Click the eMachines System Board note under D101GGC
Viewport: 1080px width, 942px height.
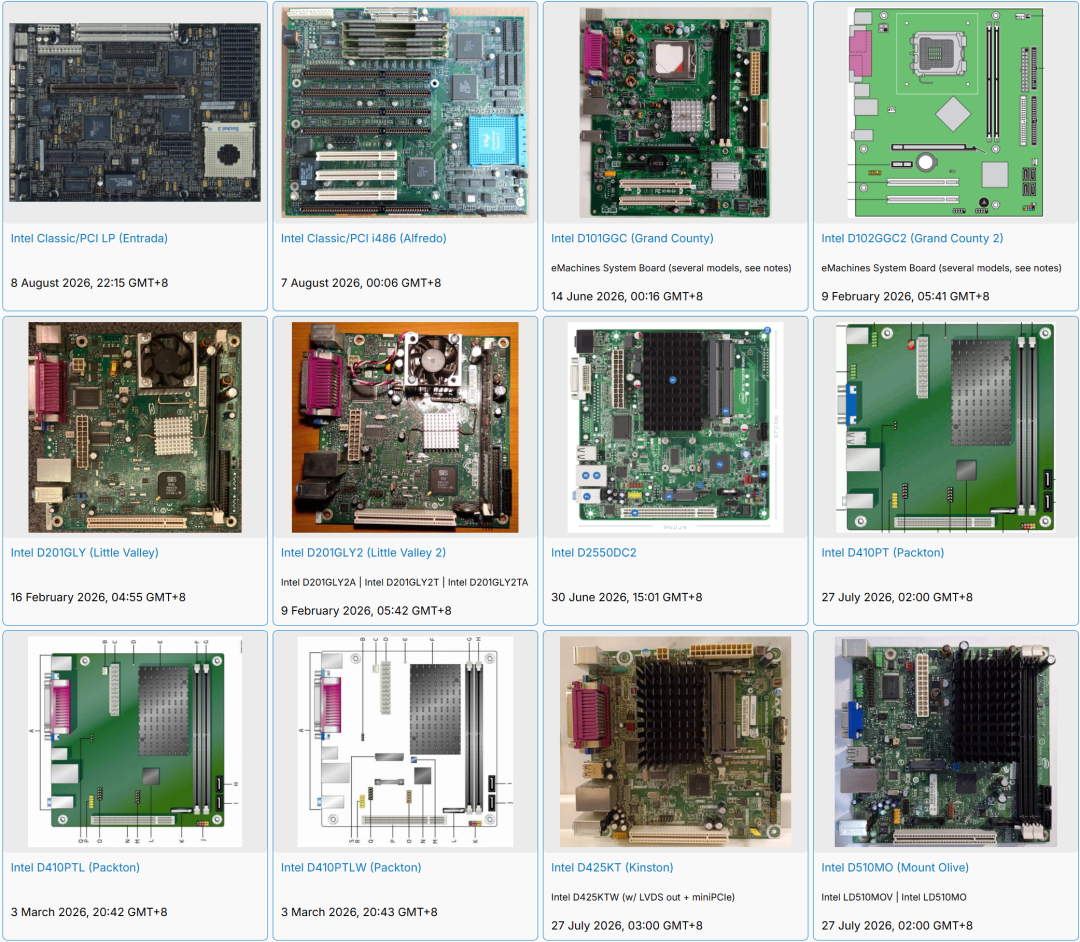671,268
